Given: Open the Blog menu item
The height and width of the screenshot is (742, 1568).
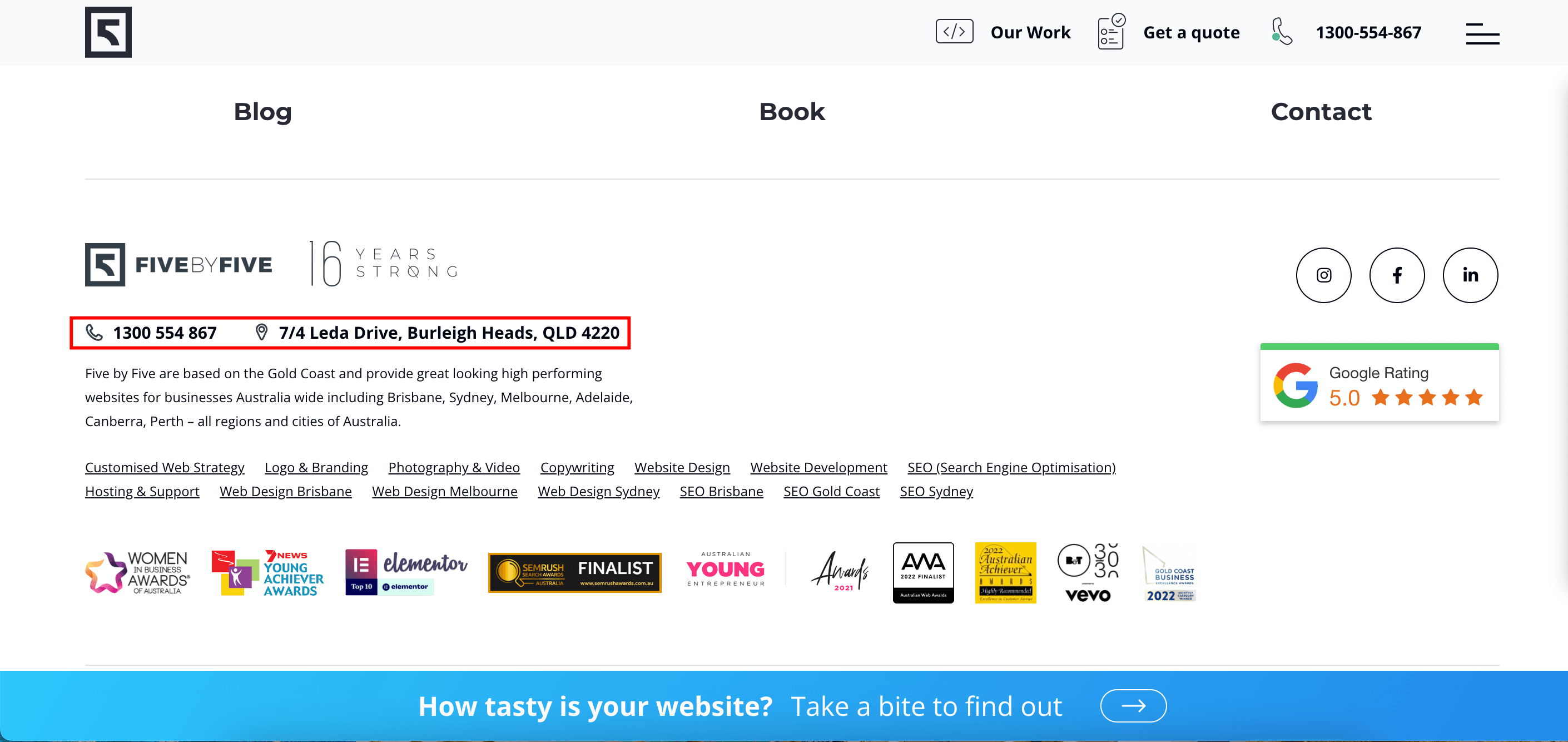Looking at the screenshot, I should click(x=262, y=112).
